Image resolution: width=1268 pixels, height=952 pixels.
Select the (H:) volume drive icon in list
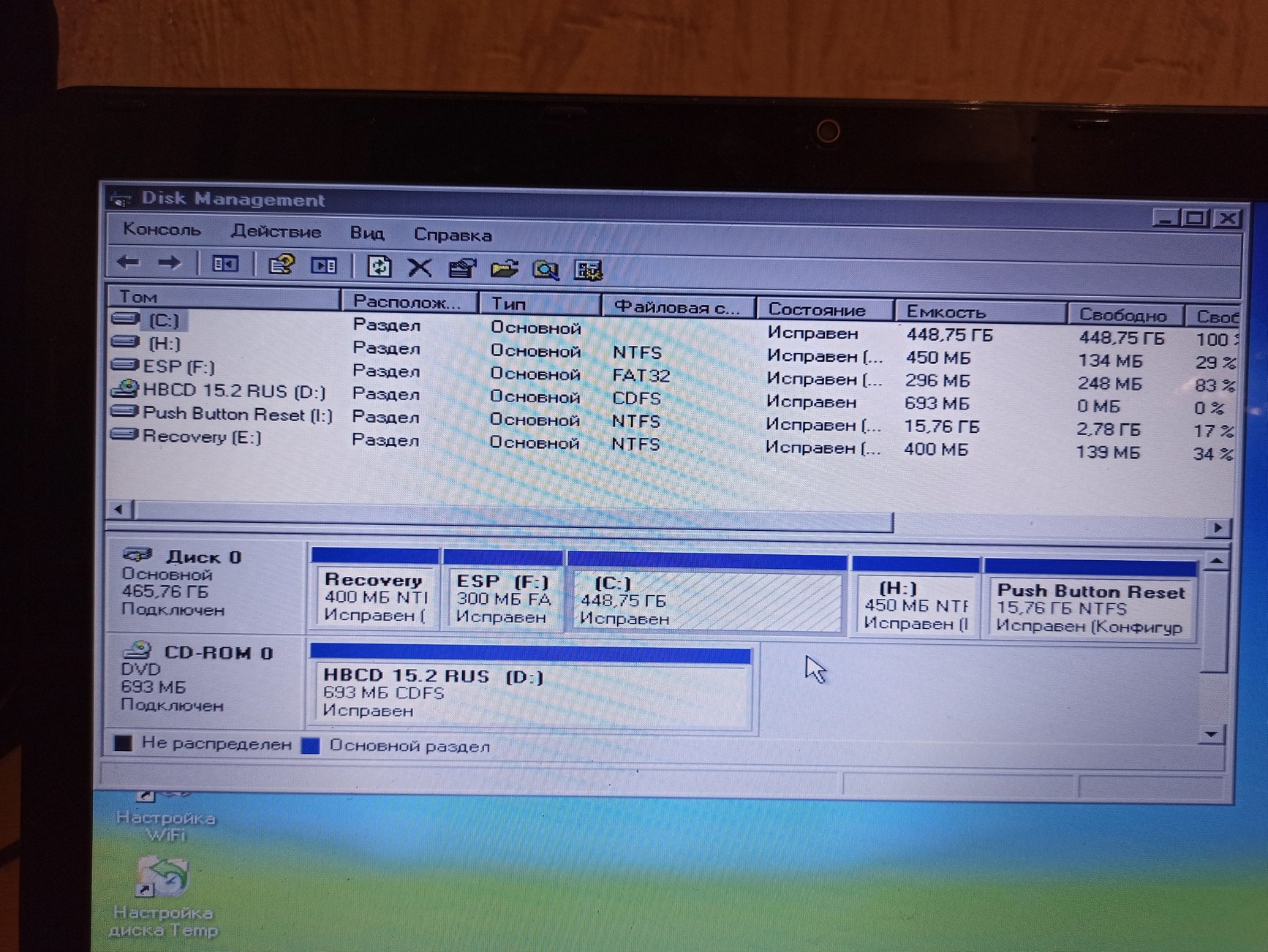tap(125, 341)
